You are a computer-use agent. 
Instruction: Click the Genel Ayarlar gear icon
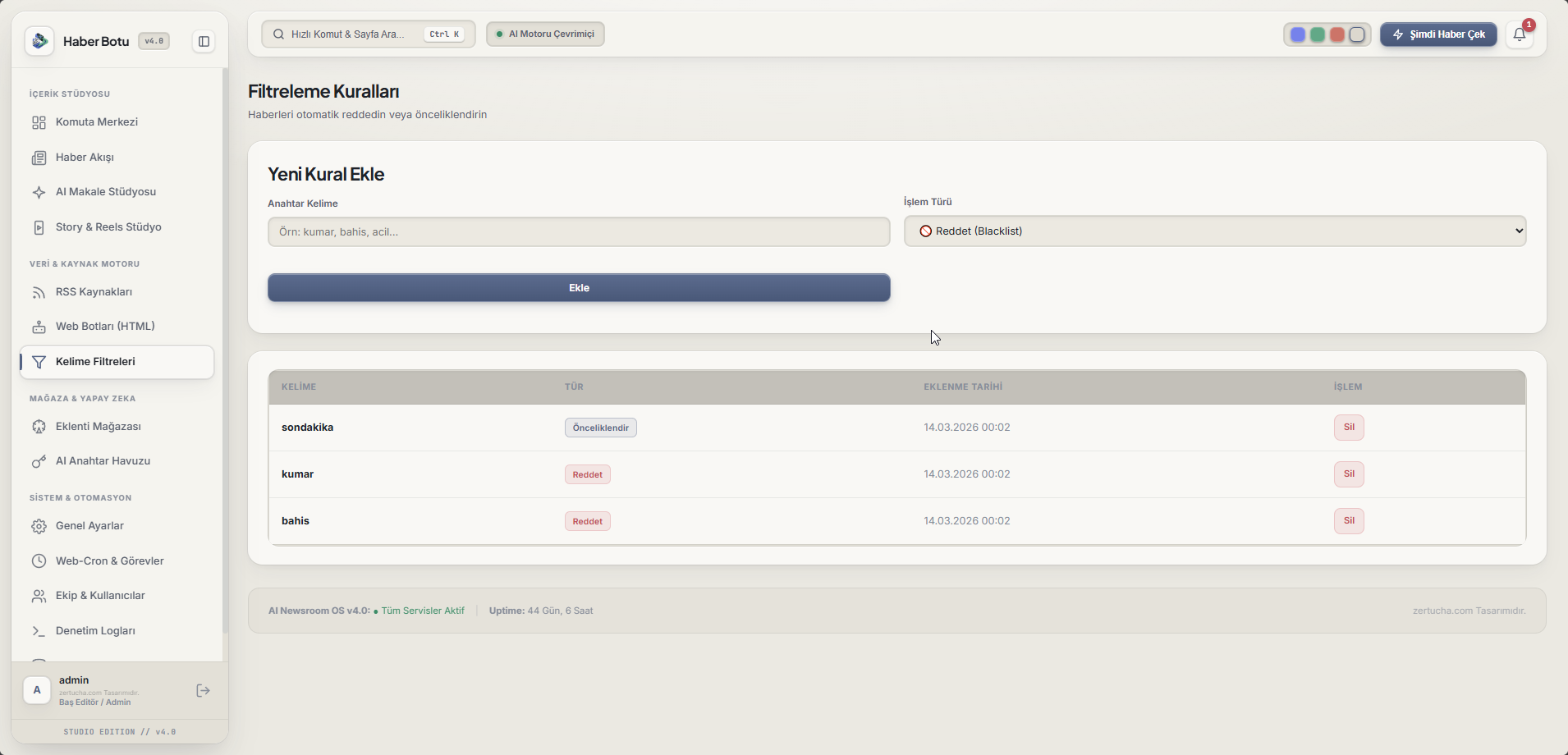(39, 526)
